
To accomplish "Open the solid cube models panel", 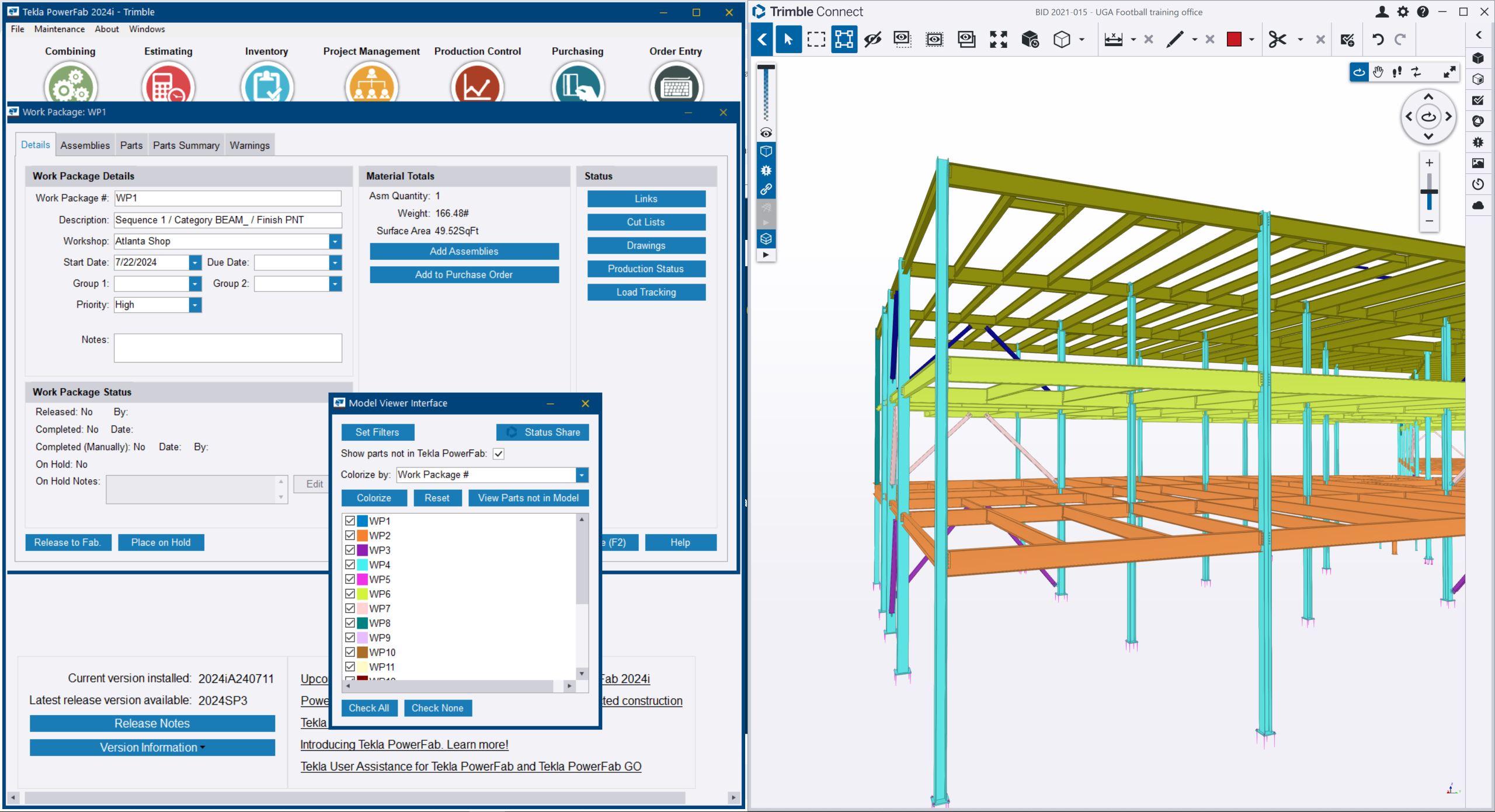I will coord(1478,58).
